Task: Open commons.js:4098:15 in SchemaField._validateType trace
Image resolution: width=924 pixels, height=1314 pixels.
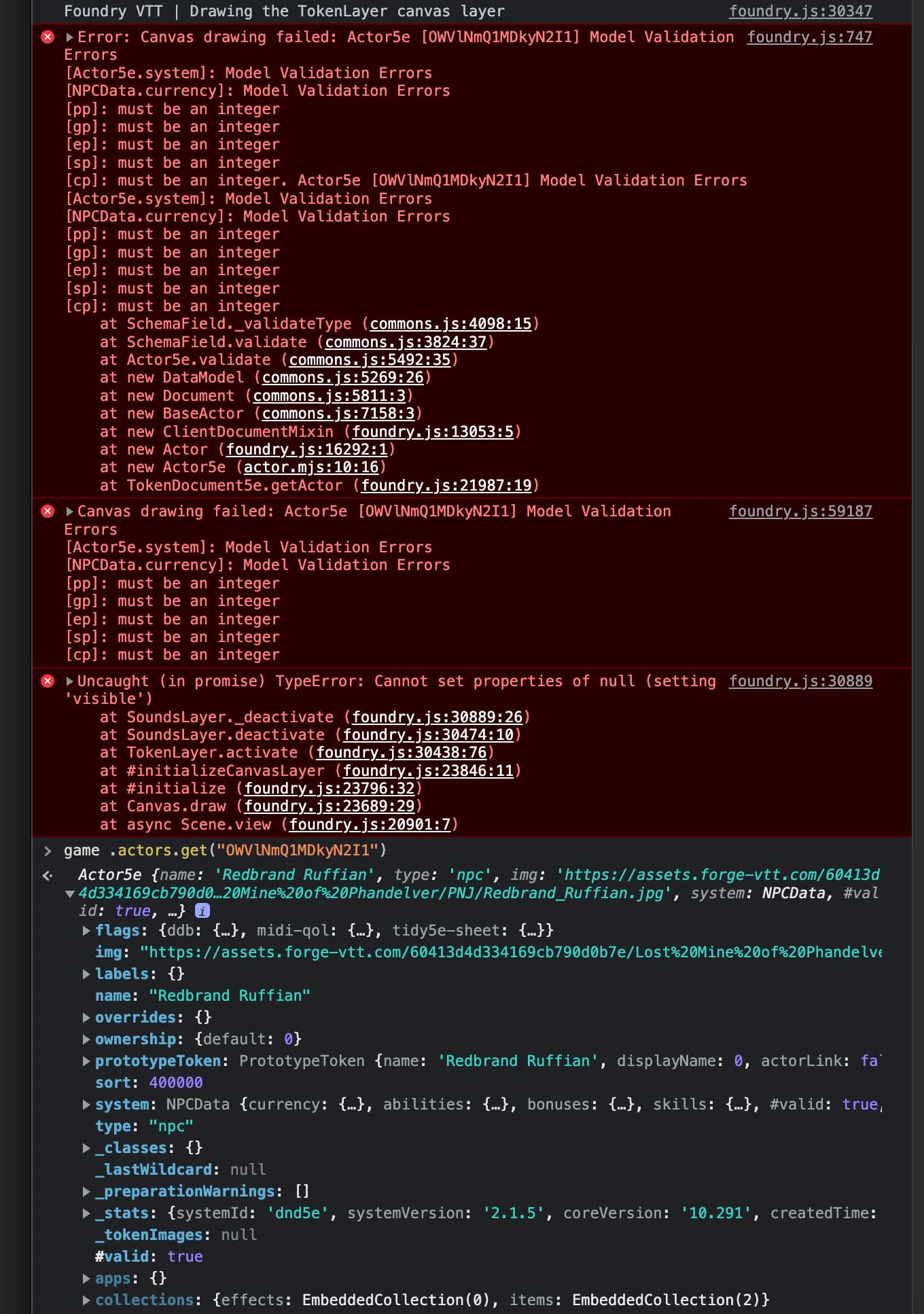Action: [450, 323]
